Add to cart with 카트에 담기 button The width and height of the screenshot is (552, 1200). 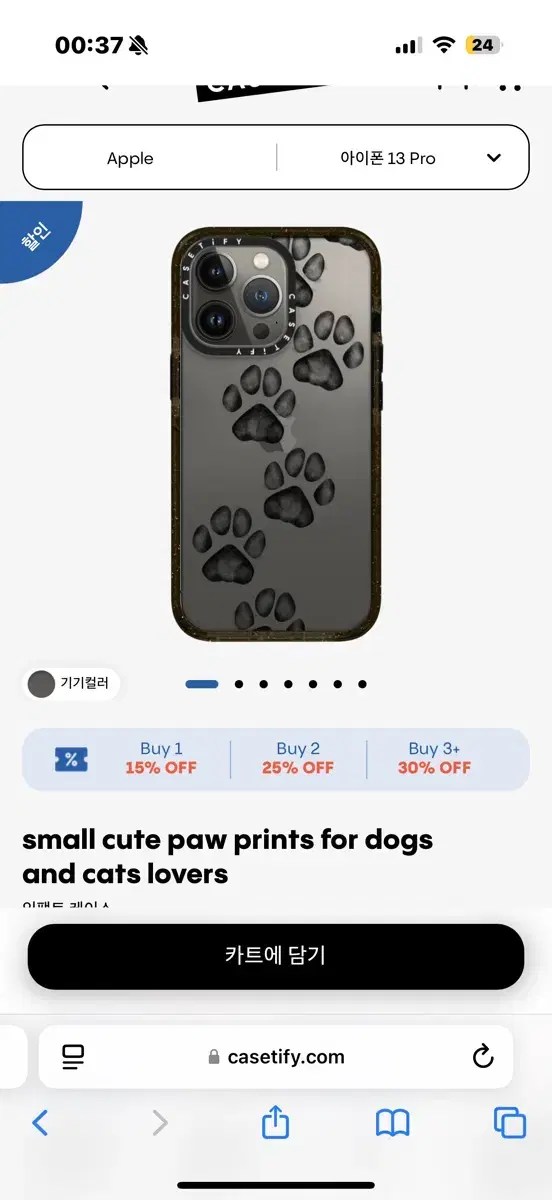(x=276, y=956)
